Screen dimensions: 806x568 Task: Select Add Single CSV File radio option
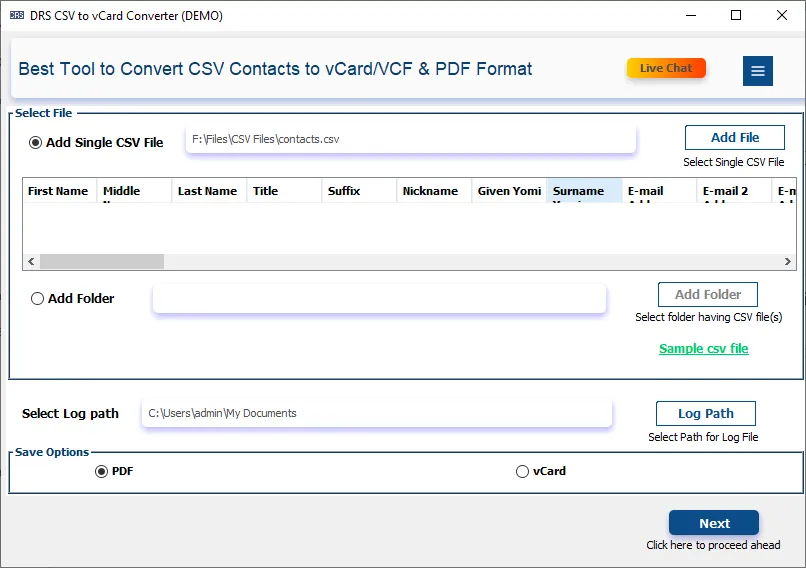[35, 142]
